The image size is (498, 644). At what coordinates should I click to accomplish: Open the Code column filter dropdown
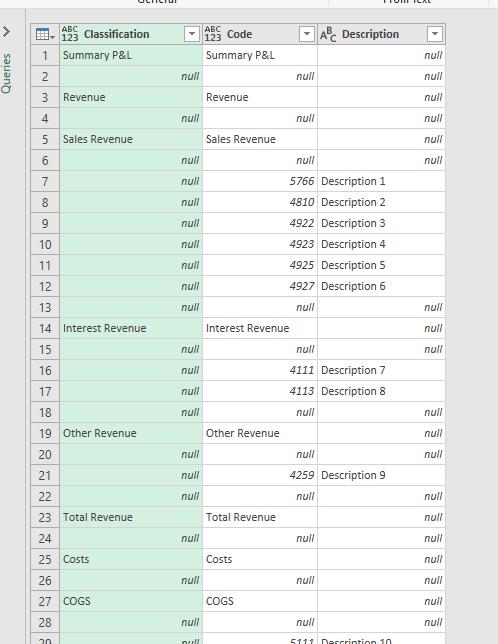(307, 34)
